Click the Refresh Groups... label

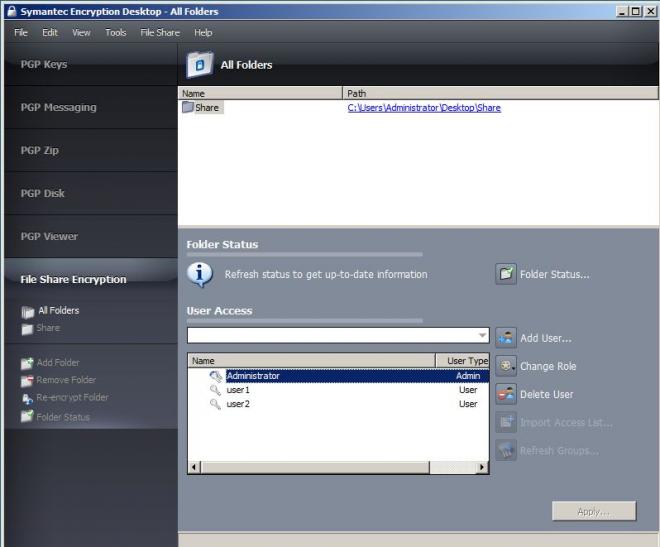click(x=559, y=451)
